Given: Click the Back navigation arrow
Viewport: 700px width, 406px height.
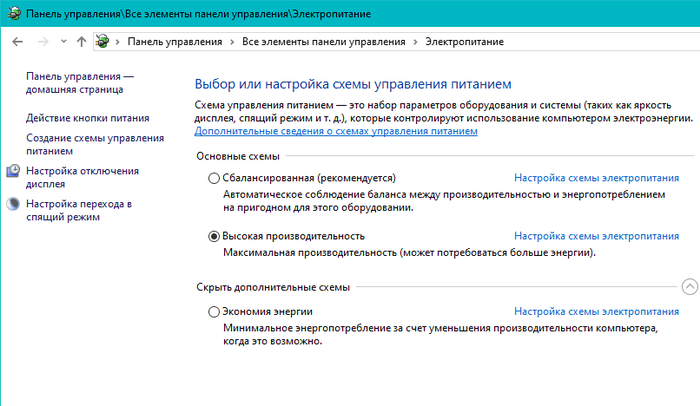Looking at the screenshot, I should pyautogui.click(x=17, y=41).
